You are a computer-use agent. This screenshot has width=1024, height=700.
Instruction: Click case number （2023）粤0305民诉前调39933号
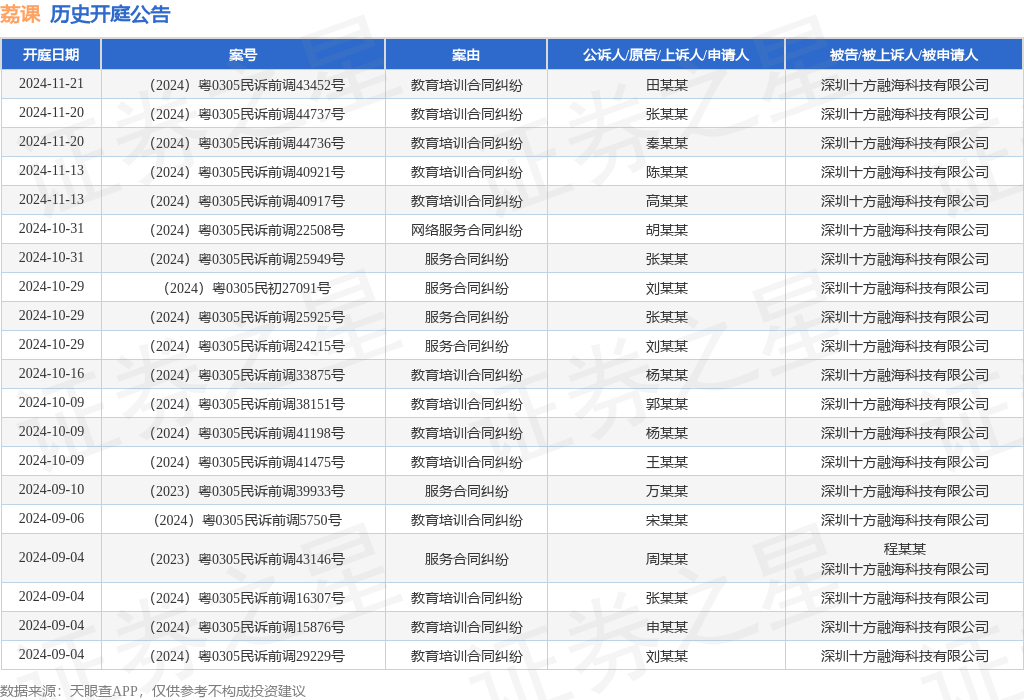242,490
